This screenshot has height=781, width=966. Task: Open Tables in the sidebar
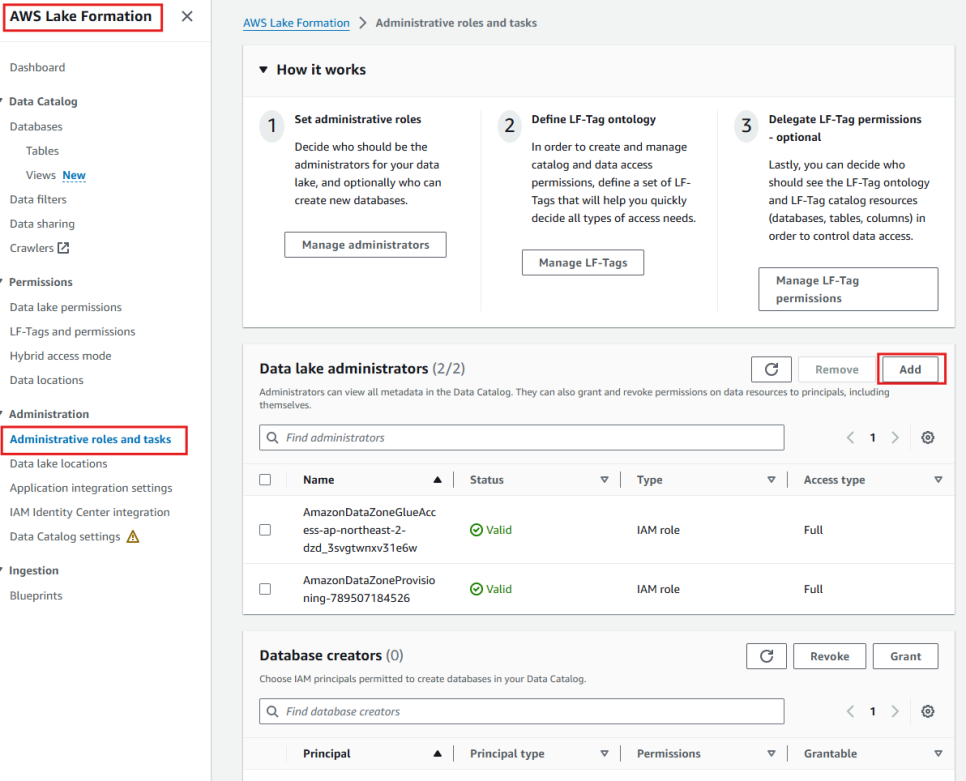[x=42, y=151]
